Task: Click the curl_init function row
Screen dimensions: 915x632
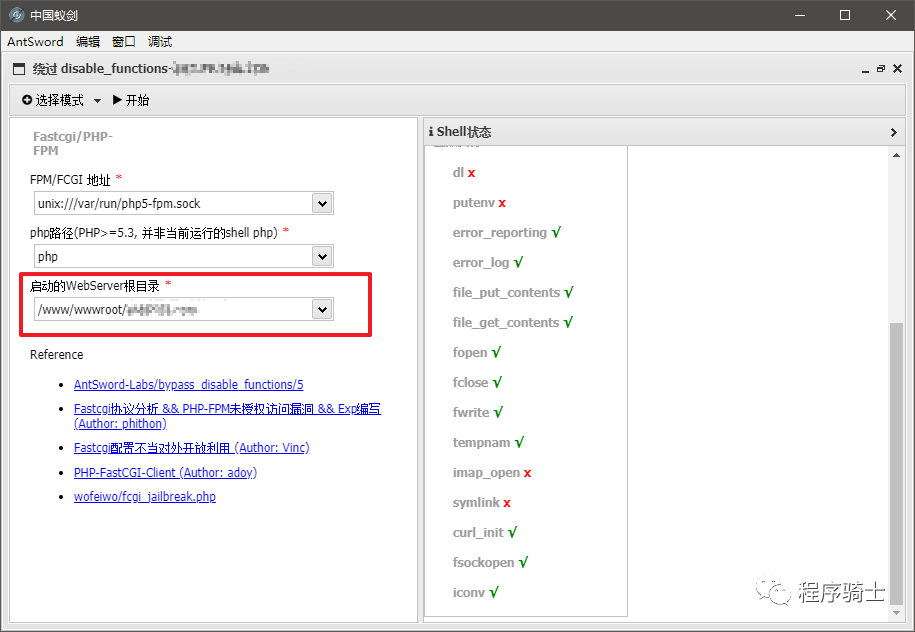Action: [485, 532]
